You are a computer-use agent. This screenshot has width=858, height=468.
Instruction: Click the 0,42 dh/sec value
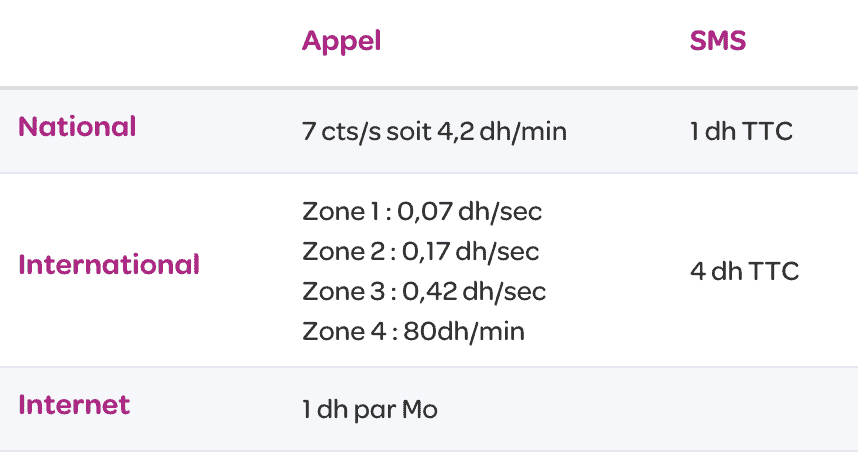[474, 291]
